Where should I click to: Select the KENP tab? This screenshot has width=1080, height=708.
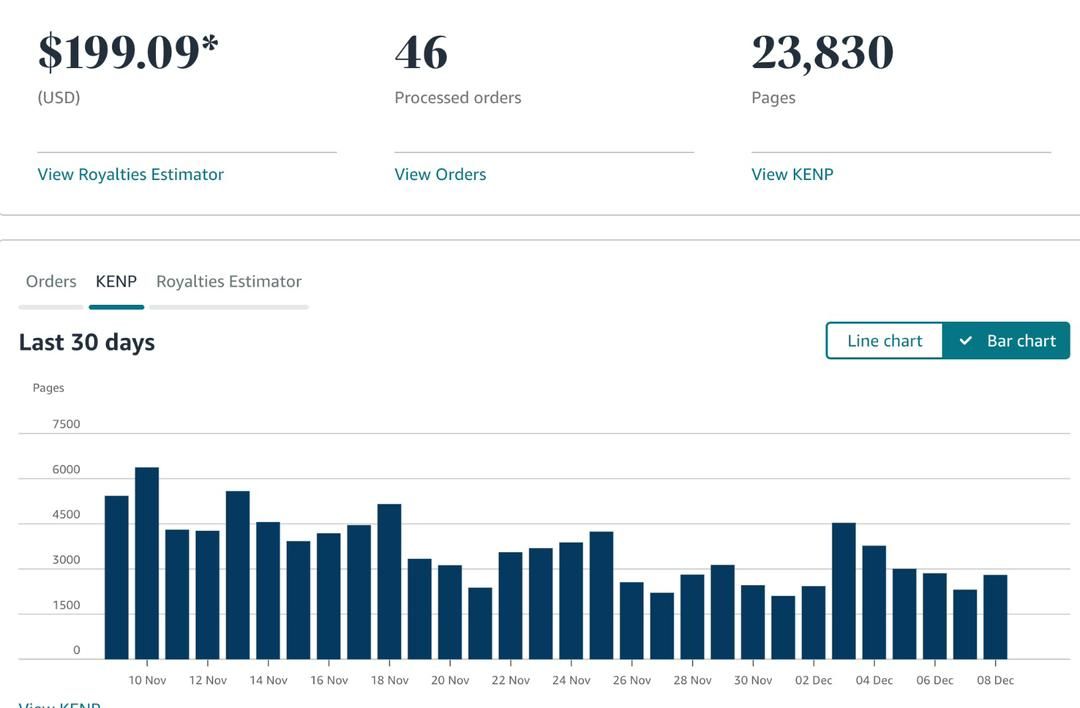[x=116, y=281]
